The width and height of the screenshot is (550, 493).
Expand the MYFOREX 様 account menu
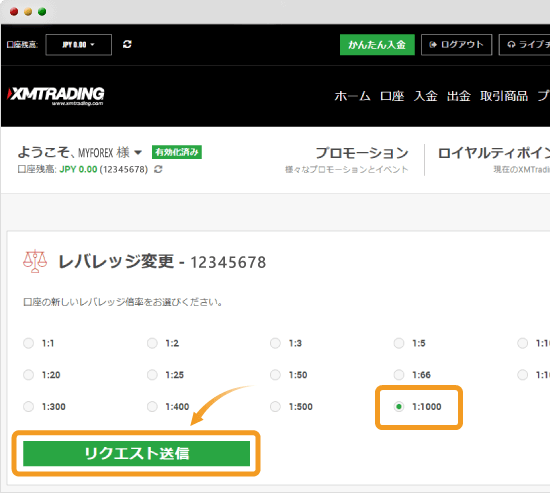point(138,153)
